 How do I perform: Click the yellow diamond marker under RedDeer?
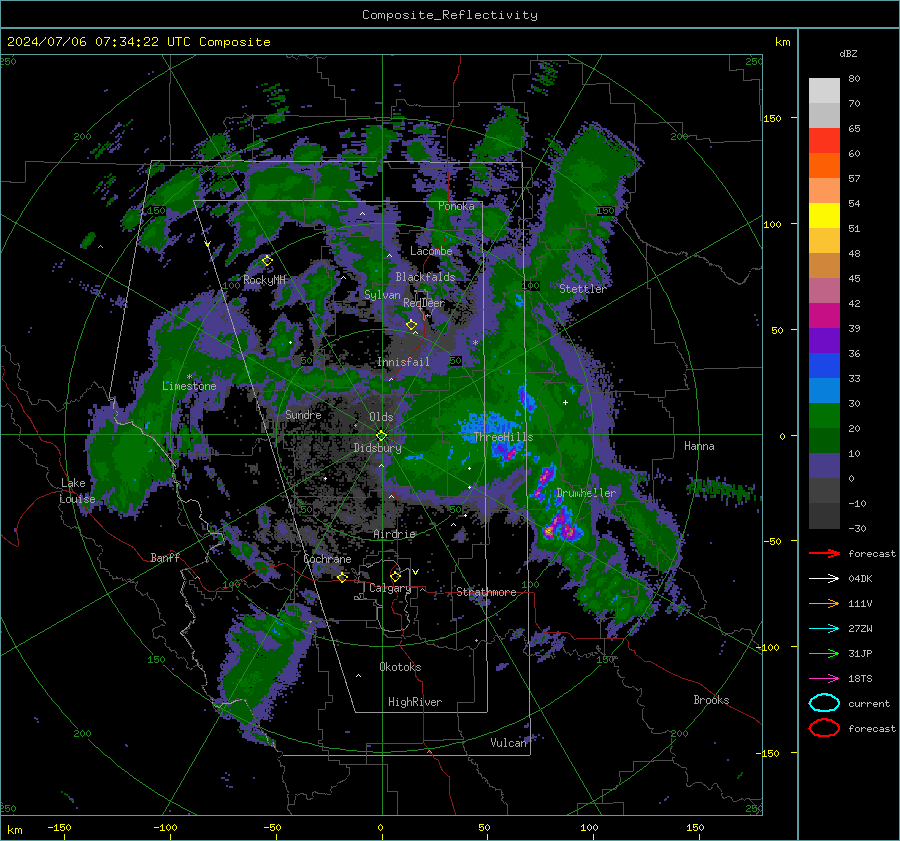coord(412,324)
